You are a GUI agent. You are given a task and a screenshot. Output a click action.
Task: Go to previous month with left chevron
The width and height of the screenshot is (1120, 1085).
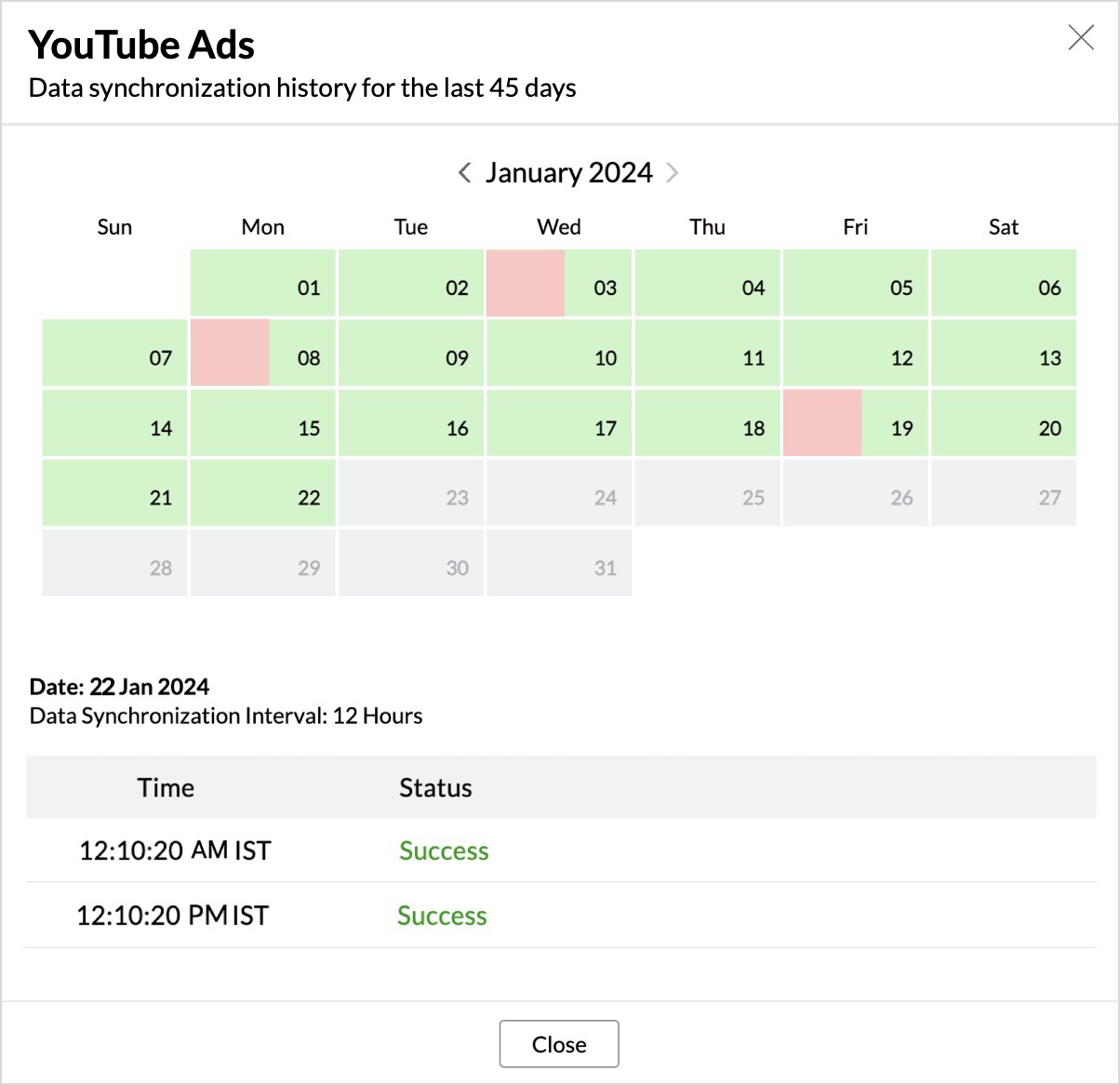(465, 172)
